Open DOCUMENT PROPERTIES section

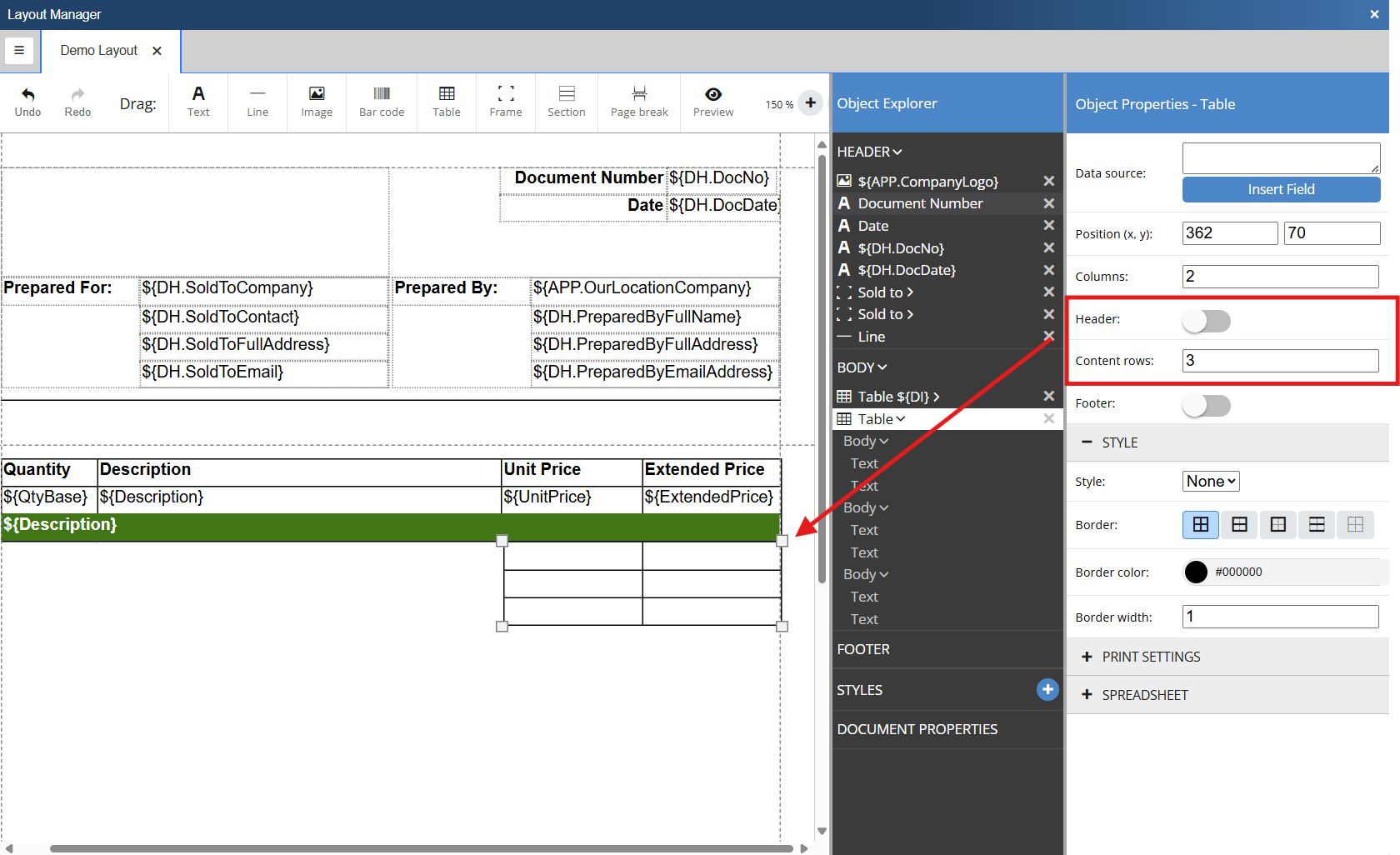917,729
